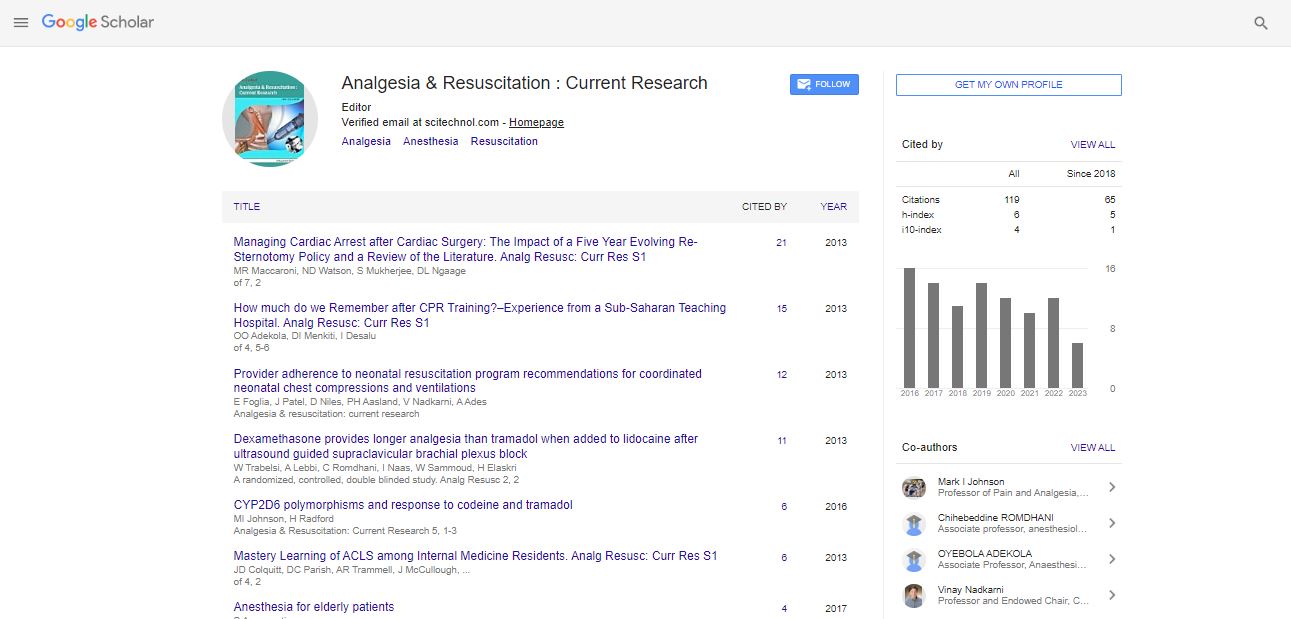The width and height of the screenshot is (1291, 619).
Task: Sort publications by Cited By column
Action: 764,207
